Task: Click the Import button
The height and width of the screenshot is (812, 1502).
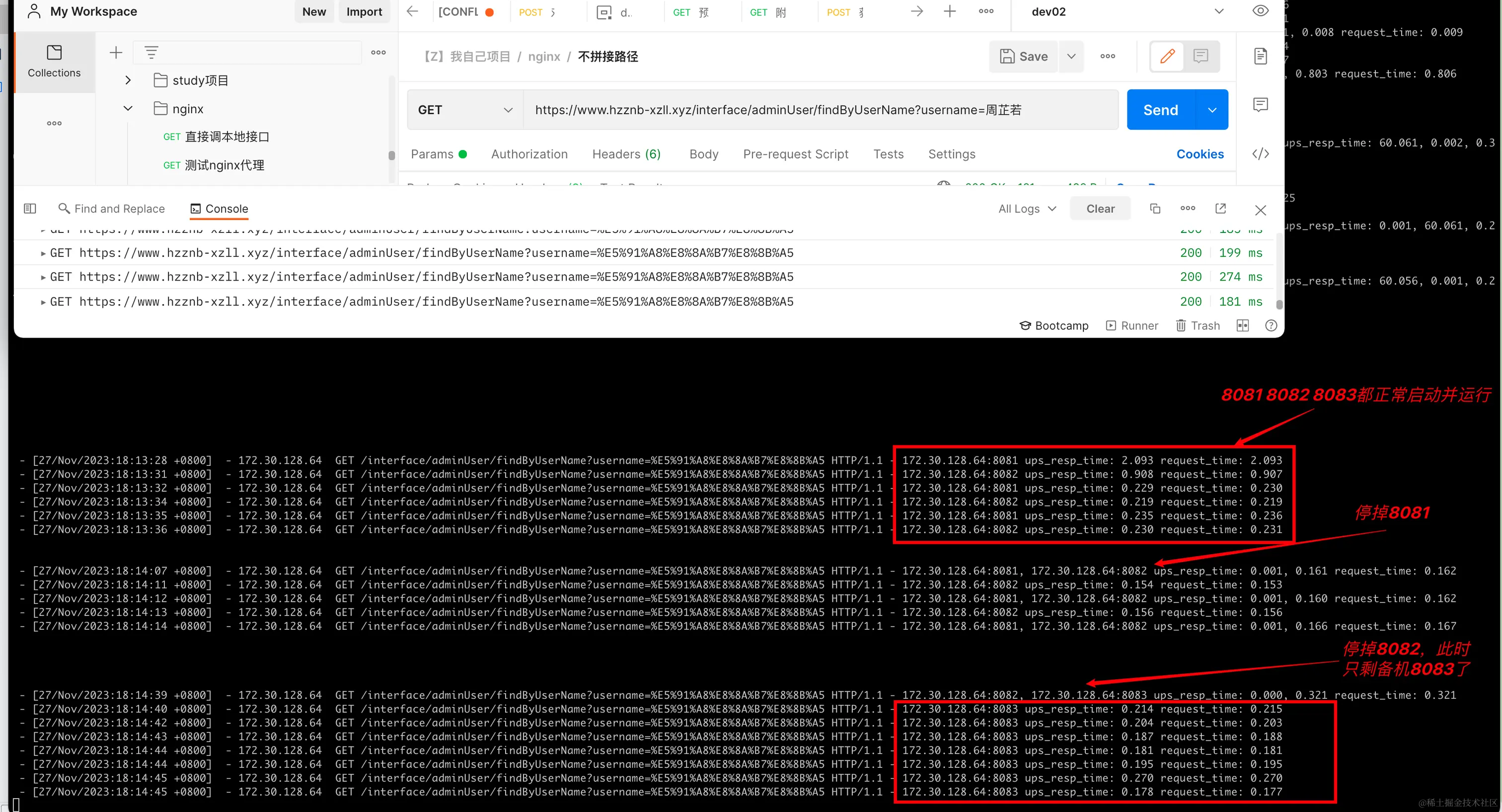Action: coord(364,11)
